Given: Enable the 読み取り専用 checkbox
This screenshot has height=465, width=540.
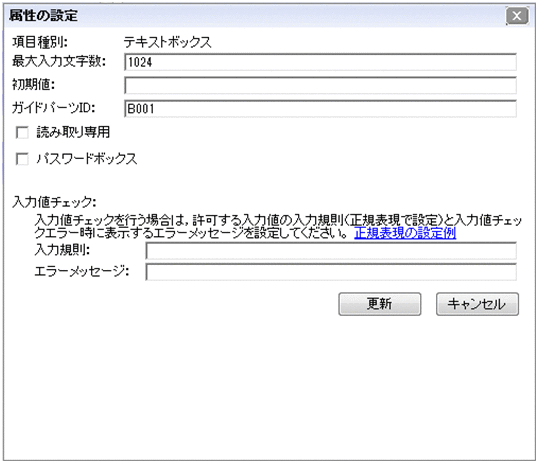Looking at the screenshot, I should coord(22,133).
